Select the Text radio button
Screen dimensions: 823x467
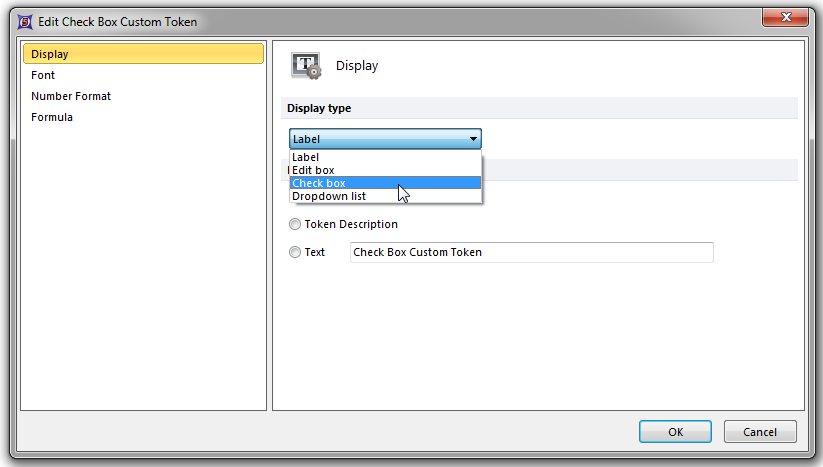(x=295, y=253)
